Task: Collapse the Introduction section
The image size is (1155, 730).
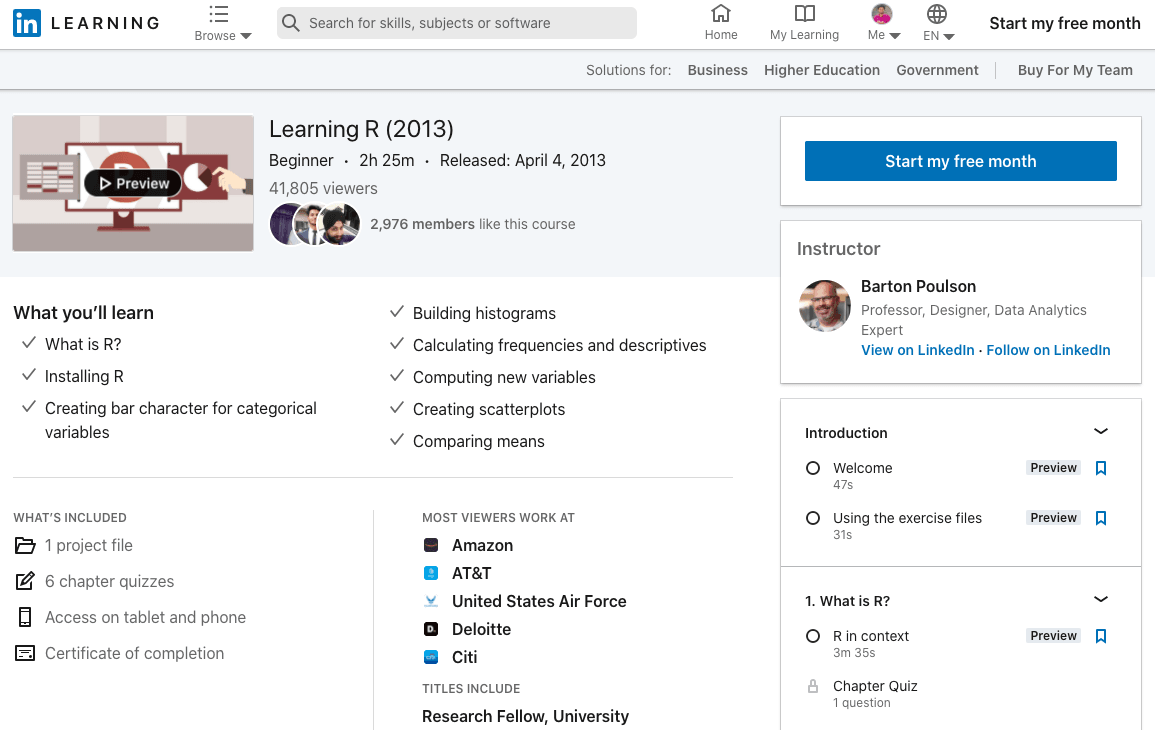Action: pos(1100,432)
